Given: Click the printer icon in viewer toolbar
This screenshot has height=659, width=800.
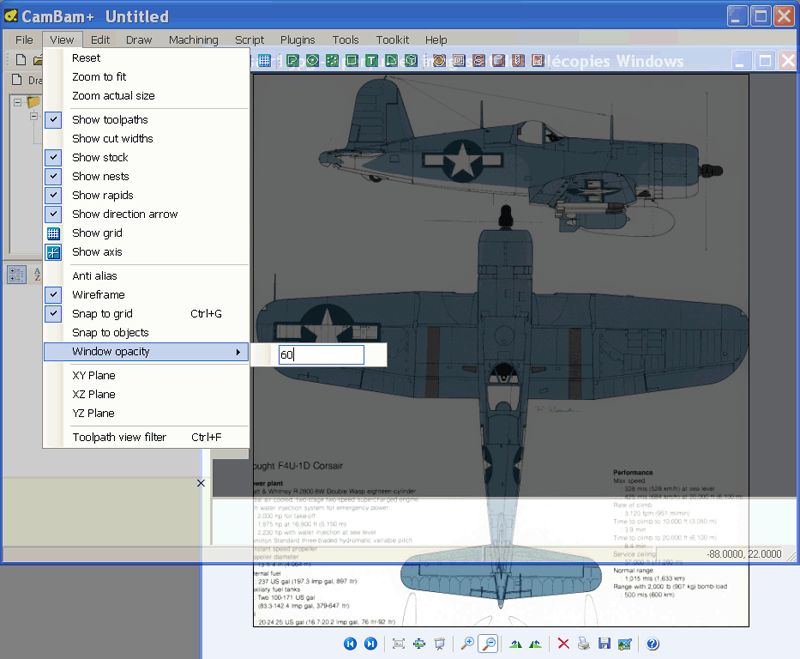Looking at the screenshot, I should (583, 644).
